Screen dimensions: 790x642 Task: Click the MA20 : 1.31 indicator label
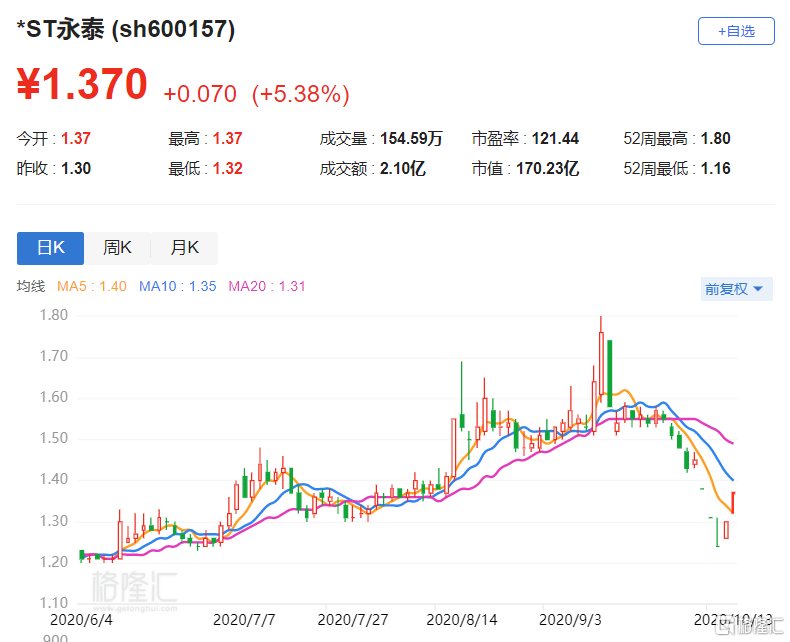click(267, 286)
